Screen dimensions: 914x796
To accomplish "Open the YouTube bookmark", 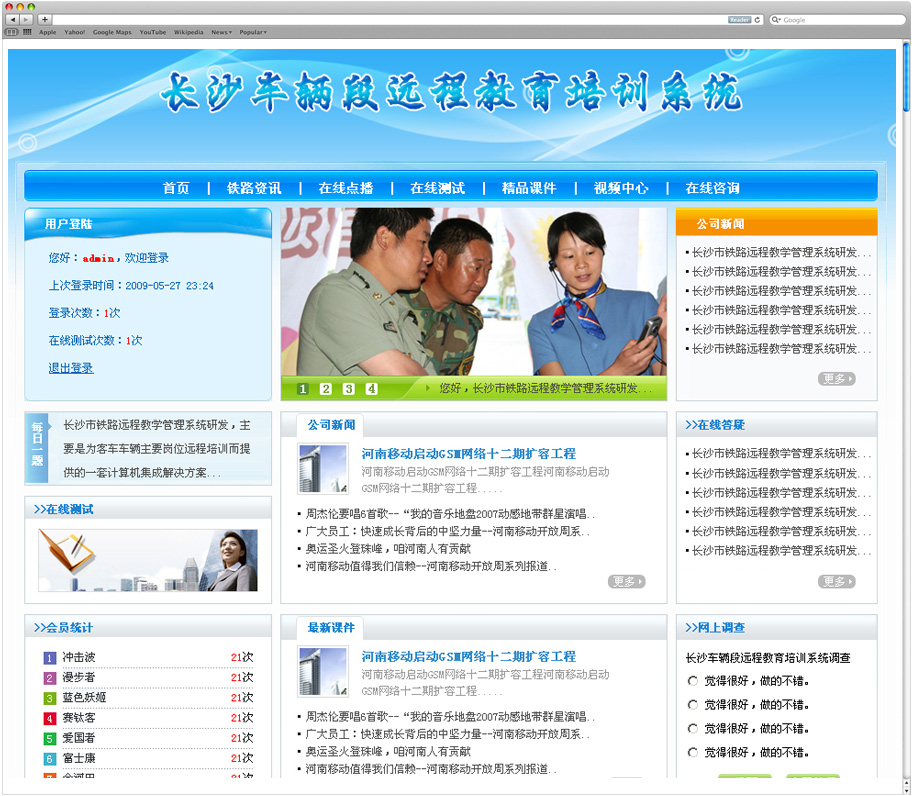I will (x=153, y=32).
